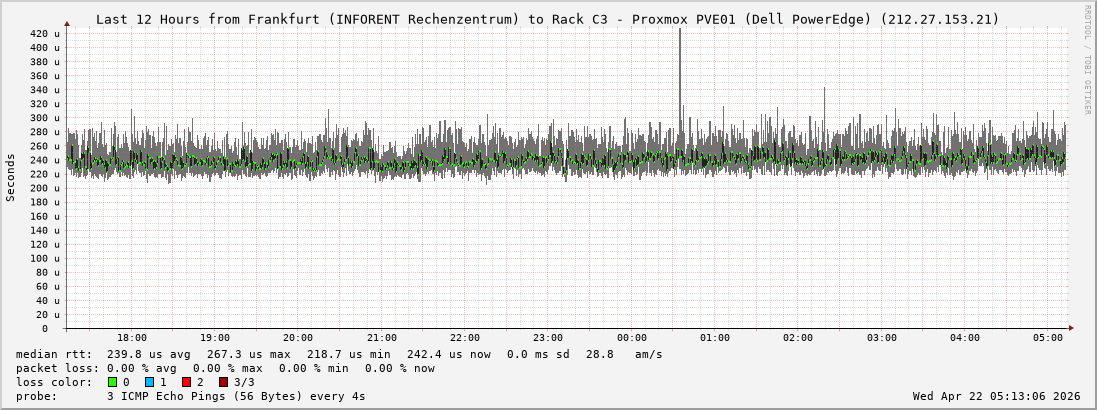Click the median rtt statistics line
This screenshot has width=1097, height=410.
click(339, 354)
